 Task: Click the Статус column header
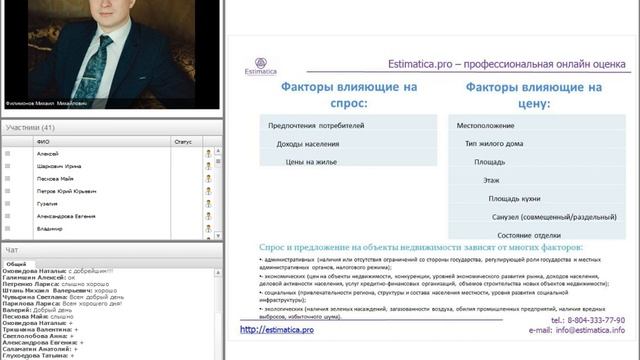coord(187,142)
